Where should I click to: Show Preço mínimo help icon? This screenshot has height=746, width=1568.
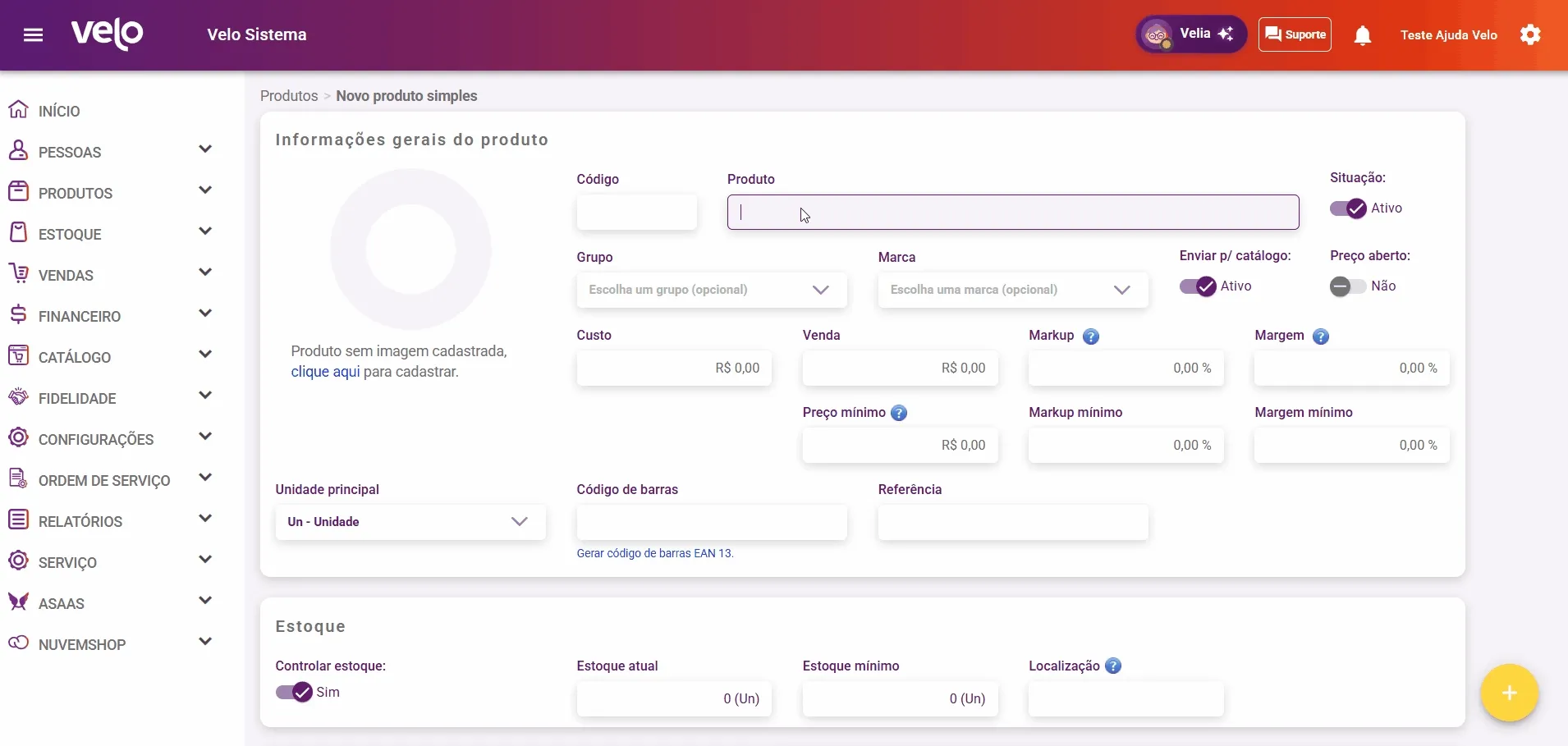click(x=899, y=413)
